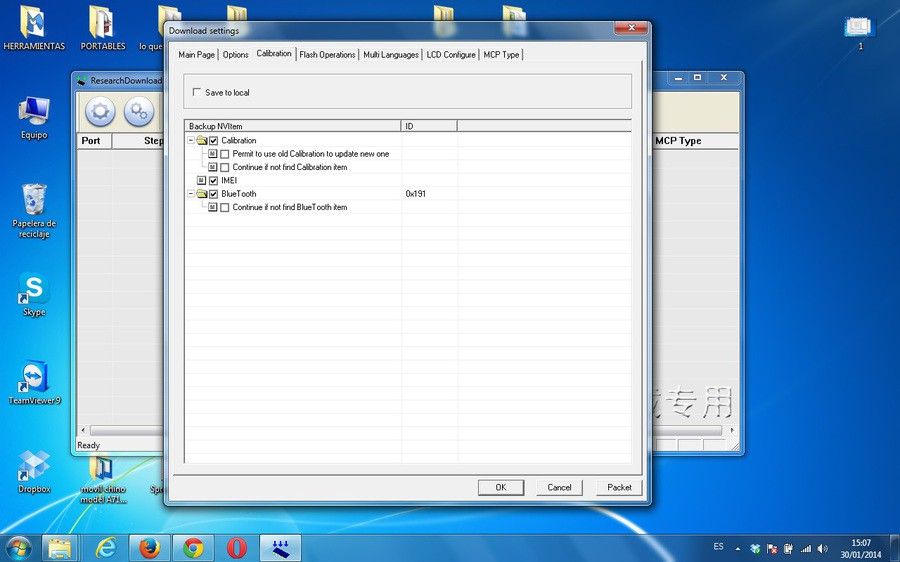900x562 pixels.
Task: Click the folder icon beside BlueTooth tree node
Action: 201,194
